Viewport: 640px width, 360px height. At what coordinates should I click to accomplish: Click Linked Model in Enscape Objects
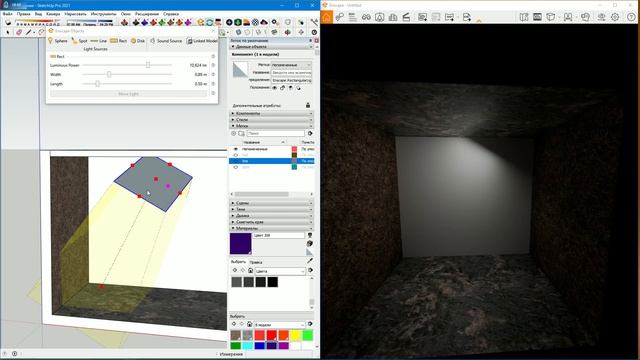(202, 41)
